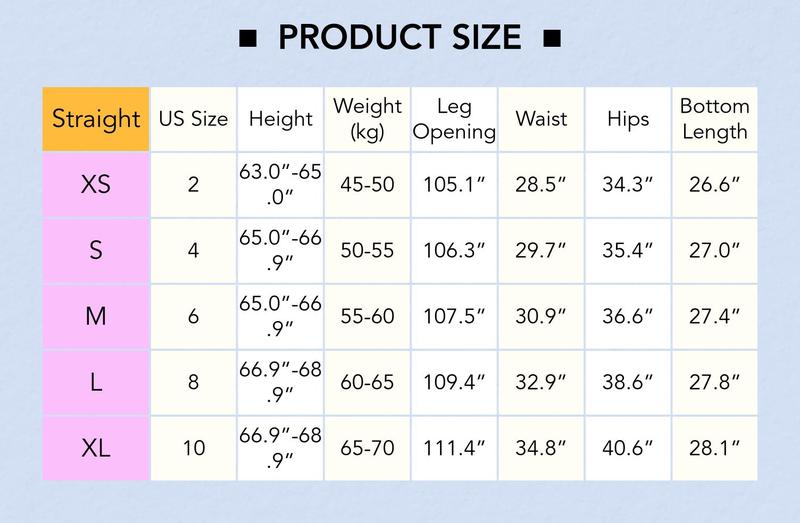Select the XS size row label
Viewport: 800px width, 523px height.
[96, 184]
